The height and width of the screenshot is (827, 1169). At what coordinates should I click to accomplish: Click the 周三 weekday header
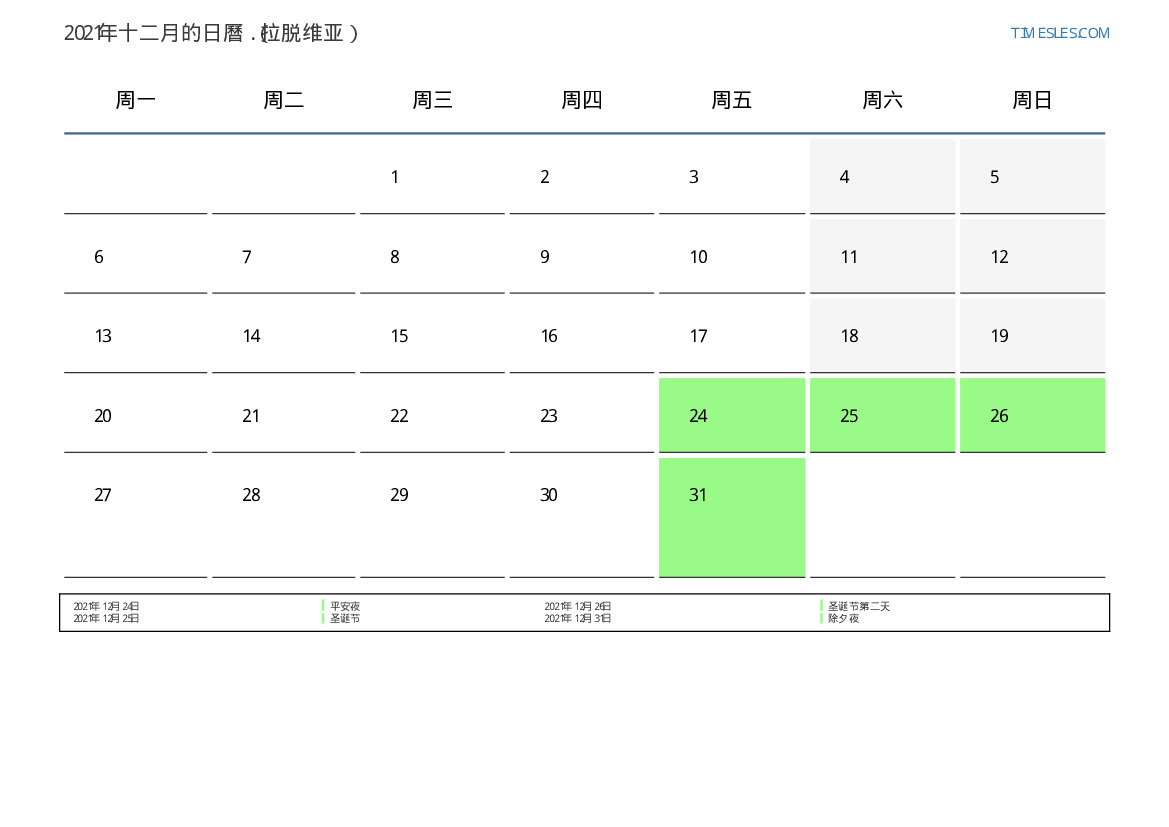coord(432,100)
